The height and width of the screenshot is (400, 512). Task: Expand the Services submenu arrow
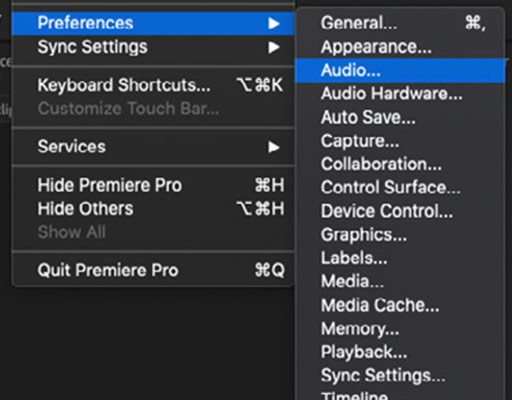tap(274, 147)
